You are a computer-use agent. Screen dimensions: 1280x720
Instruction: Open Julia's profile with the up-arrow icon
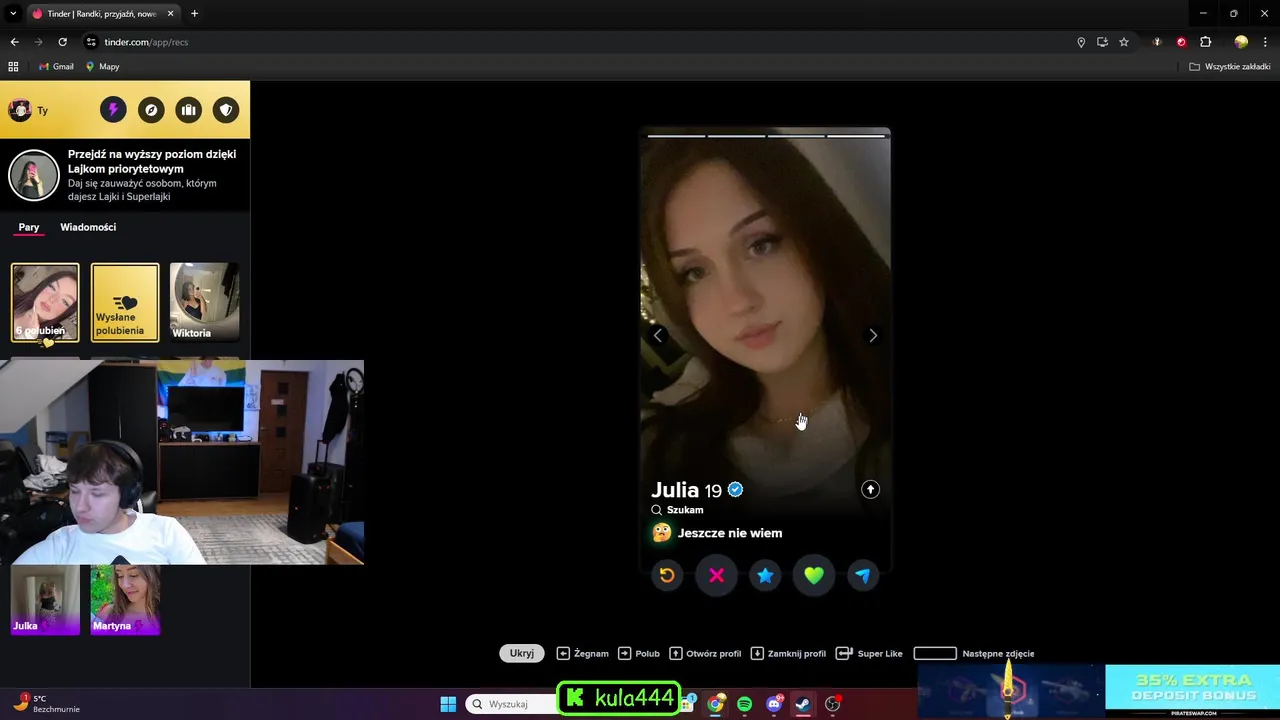(x=870, y=489)
